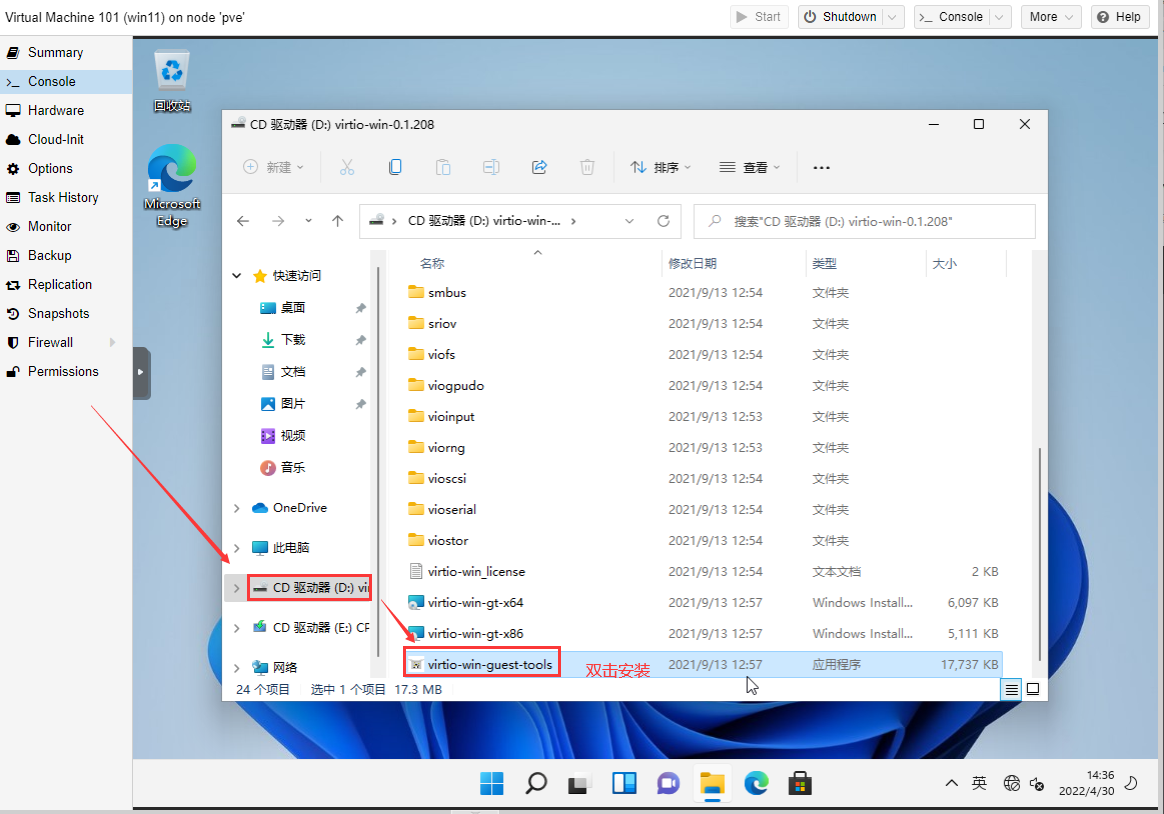Screen dimensions: 1164x814
Task: Select CD drive (D:) in navigation tree
Action: click(310, 588)
